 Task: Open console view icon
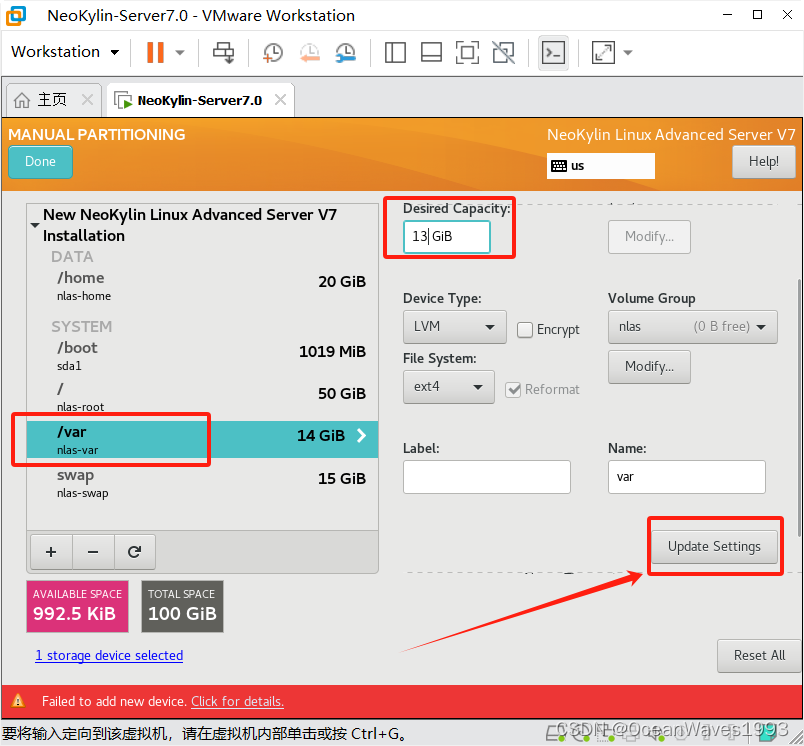click(x=553, y=52)
